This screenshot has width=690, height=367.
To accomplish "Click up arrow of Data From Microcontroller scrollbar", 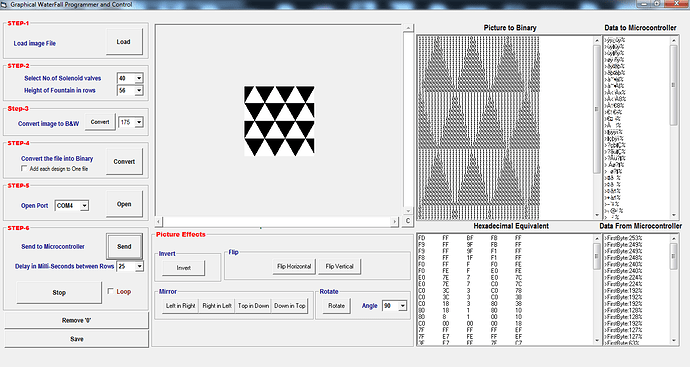I will [674, 239].
